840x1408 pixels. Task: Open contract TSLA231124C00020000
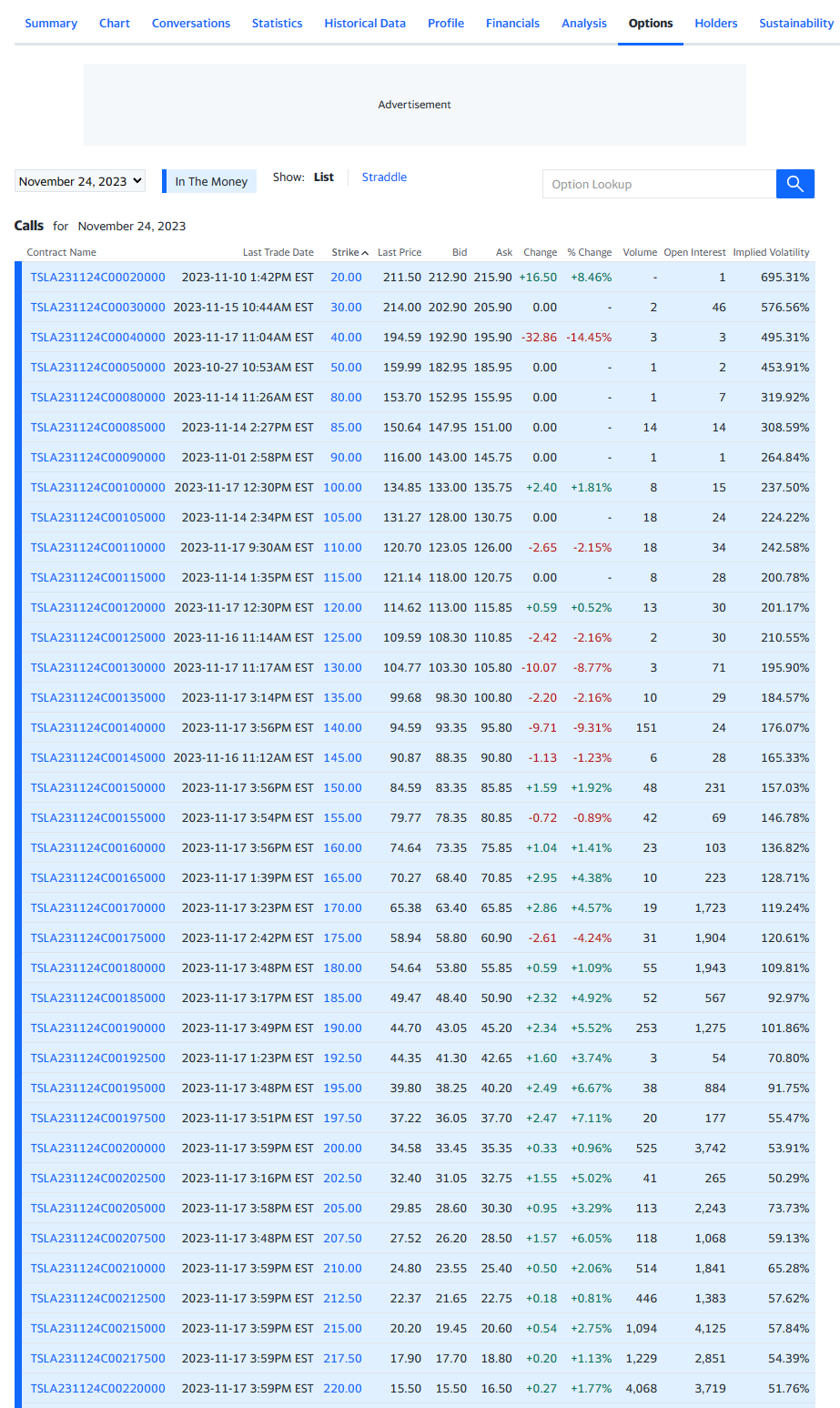point(98,277)
